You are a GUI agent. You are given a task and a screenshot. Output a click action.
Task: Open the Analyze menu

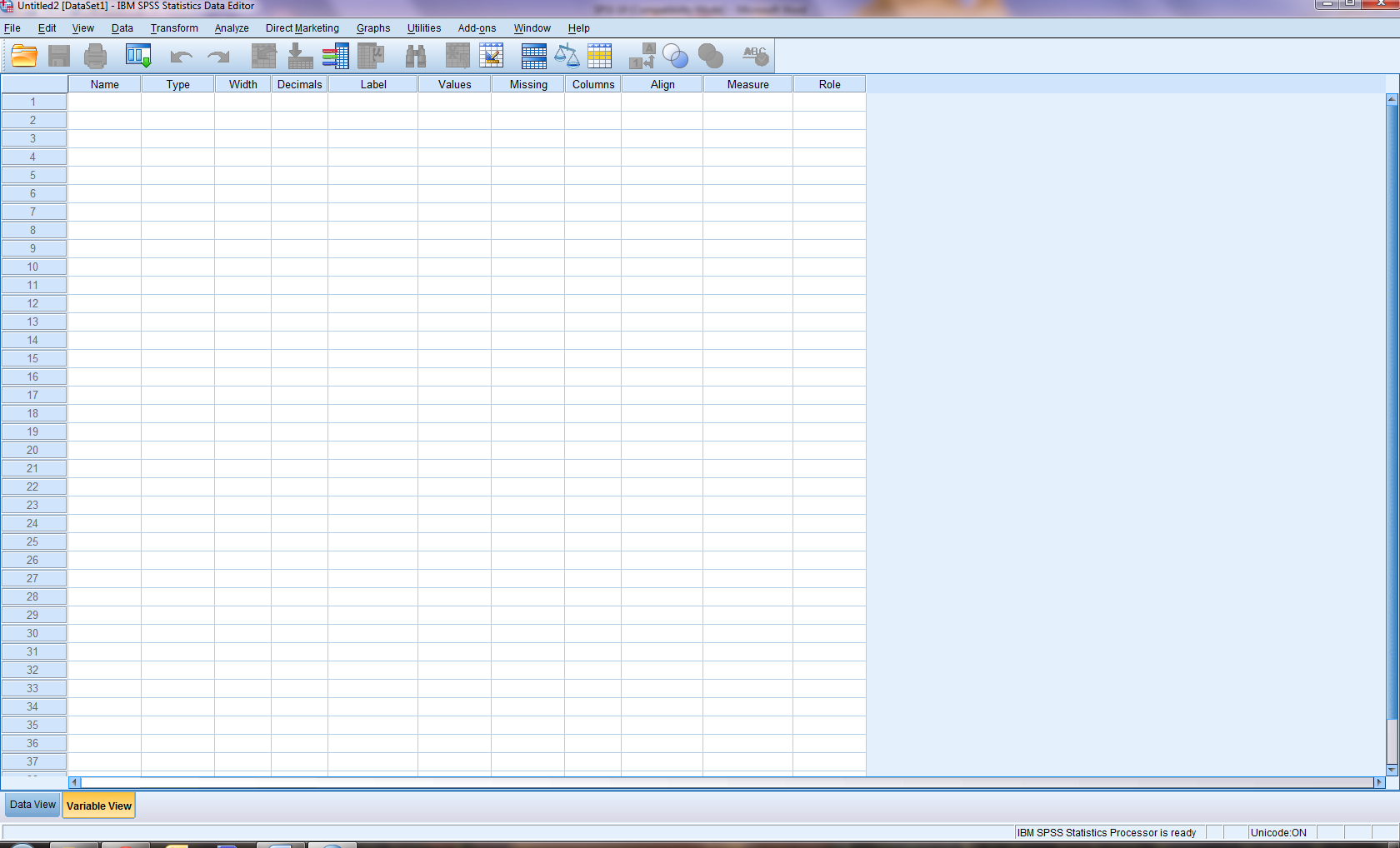coord(232,28)
